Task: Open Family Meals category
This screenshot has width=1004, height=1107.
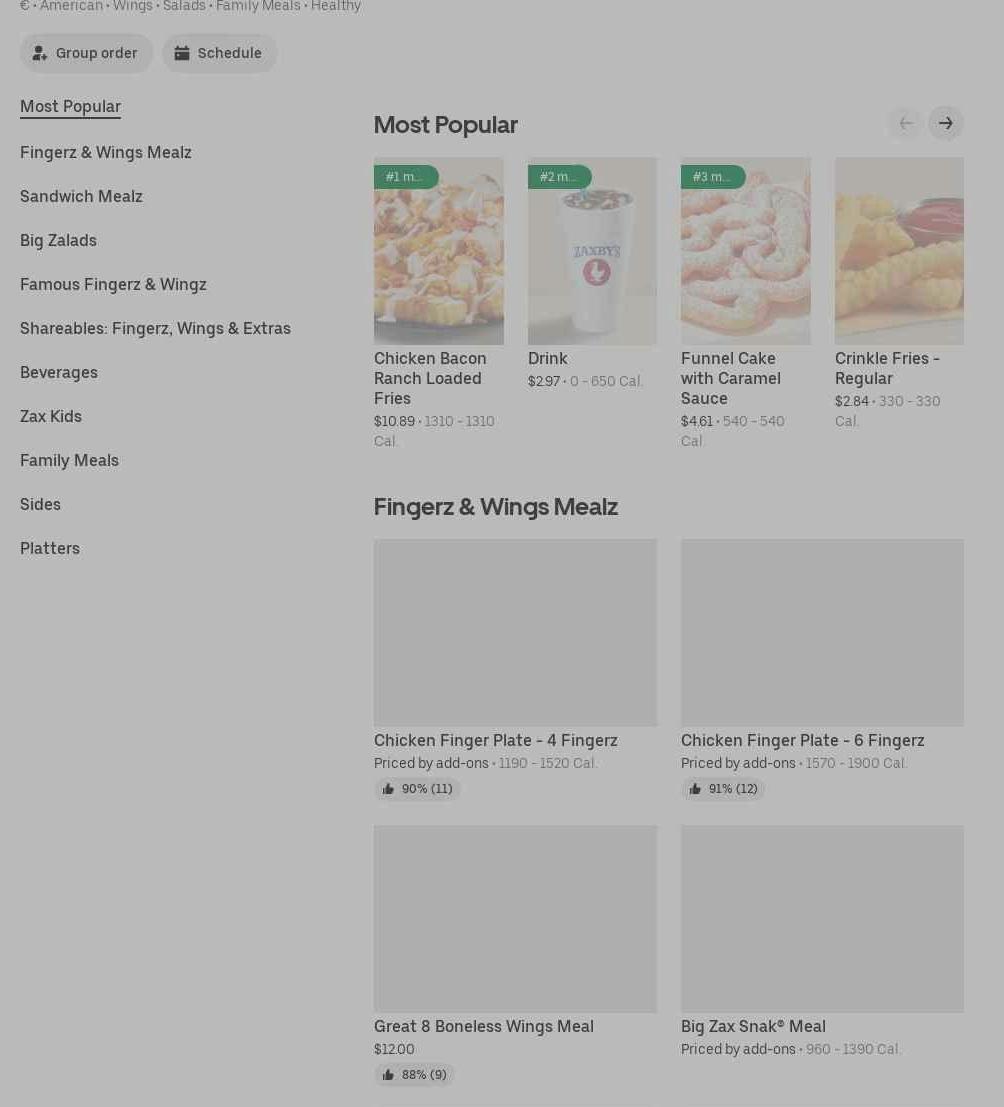Action: tap(69, 460)
